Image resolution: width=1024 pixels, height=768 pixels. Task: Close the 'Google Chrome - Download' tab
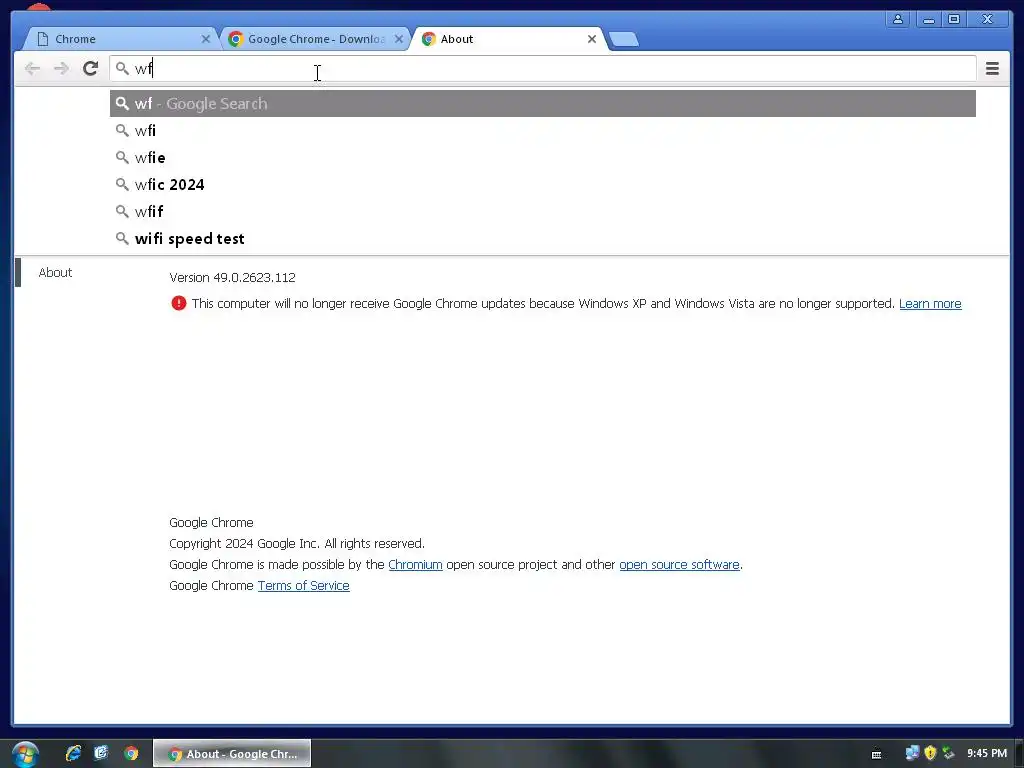click(x=399, y=39)
